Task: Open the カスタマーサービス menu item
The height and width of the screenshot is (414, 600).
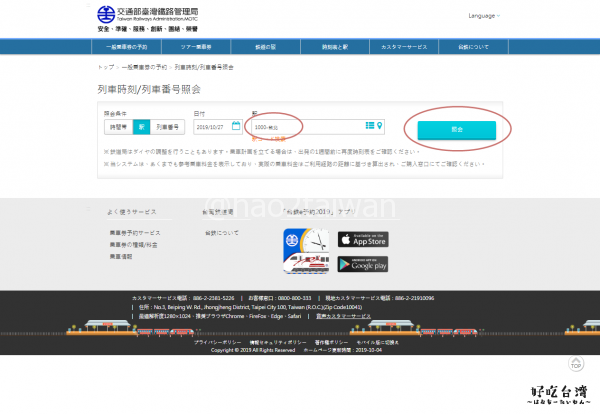Action: point(406,47)
